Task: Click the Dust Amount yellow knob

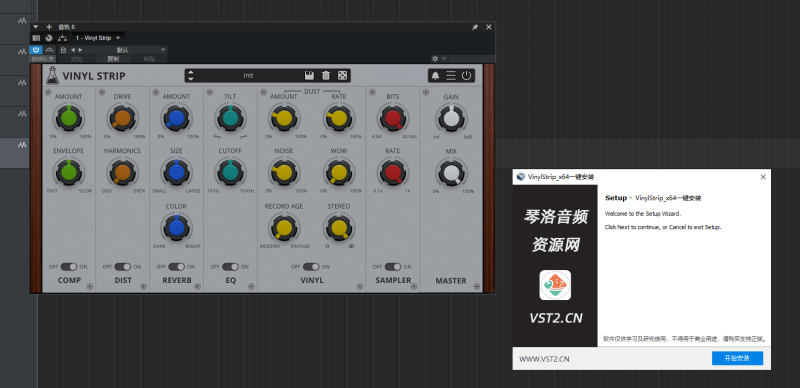Action: [284, 118]
